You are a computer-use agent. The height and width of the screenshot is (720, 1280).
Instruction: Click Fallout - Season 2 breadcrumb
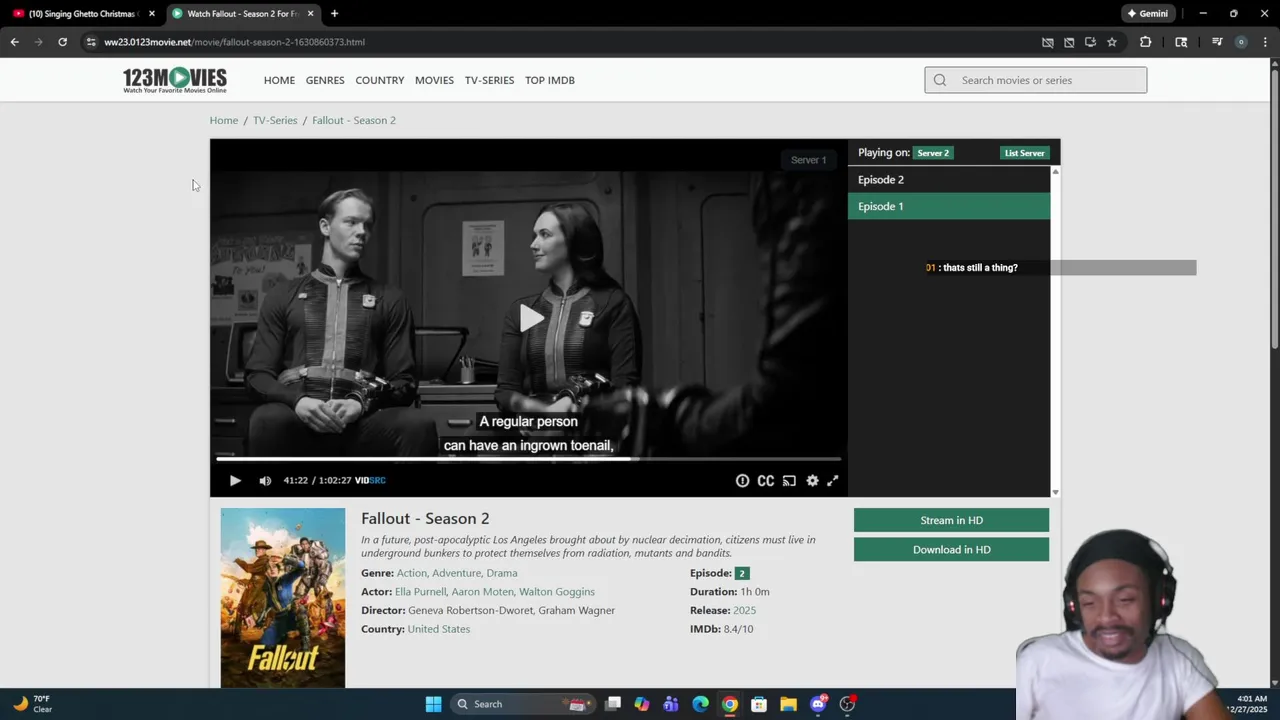pyautogui.click(x=354, y=120)
